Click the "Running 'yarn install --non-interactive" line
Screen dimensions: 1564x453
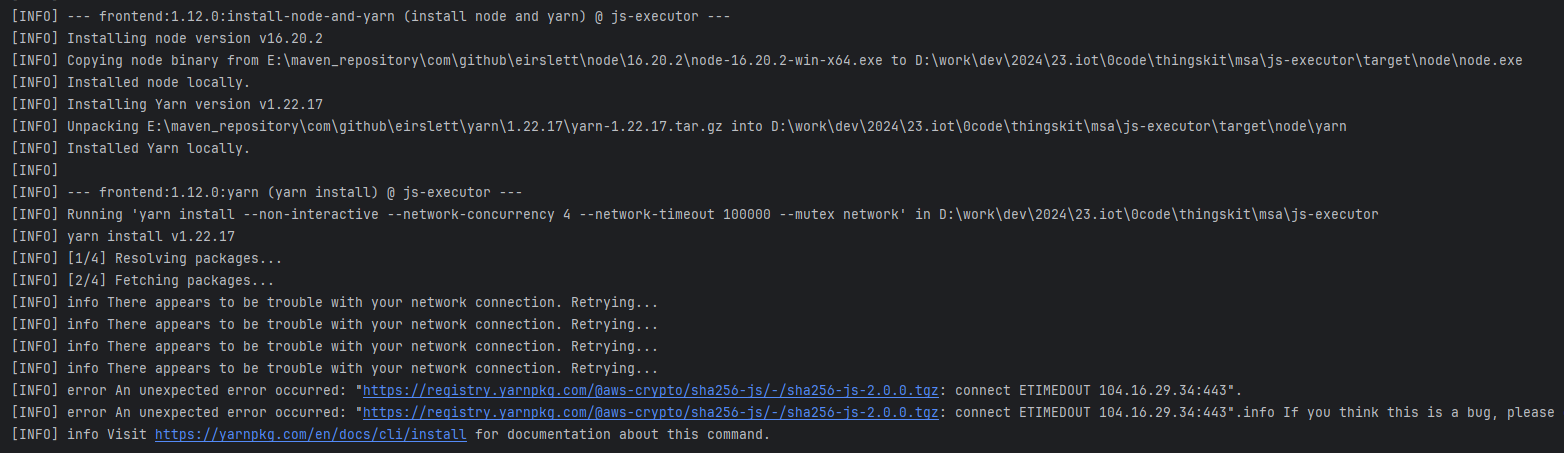[x=700, y=214]
